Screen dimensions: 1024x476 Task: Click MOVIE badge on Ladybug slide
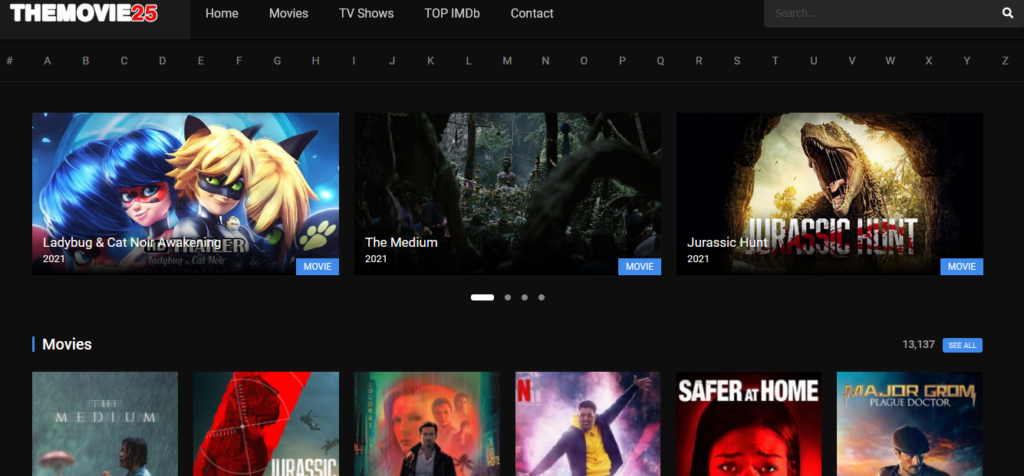click(317, 266)
